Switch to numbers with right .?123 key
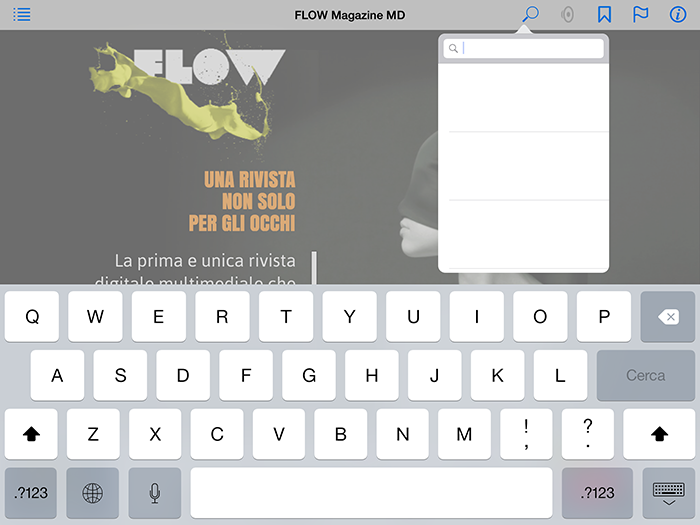The image size is (700, 525). (x=597, y=493)
